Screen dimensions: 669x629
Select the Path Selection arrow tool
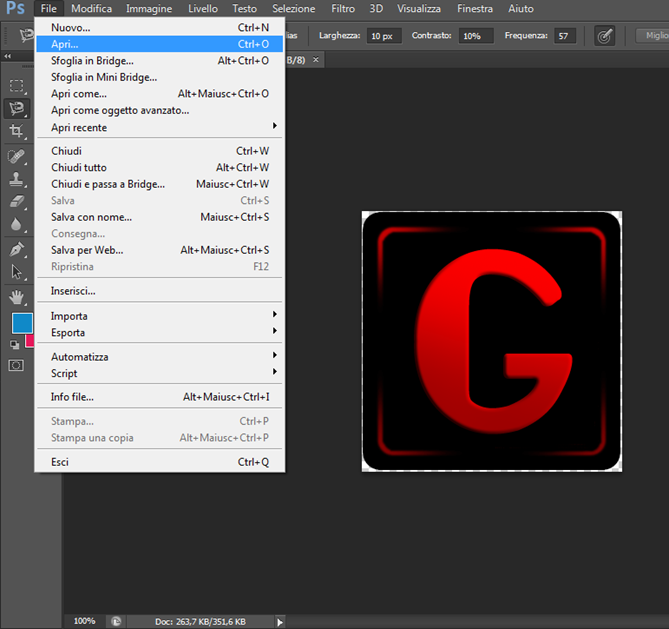tap(17, 272)
